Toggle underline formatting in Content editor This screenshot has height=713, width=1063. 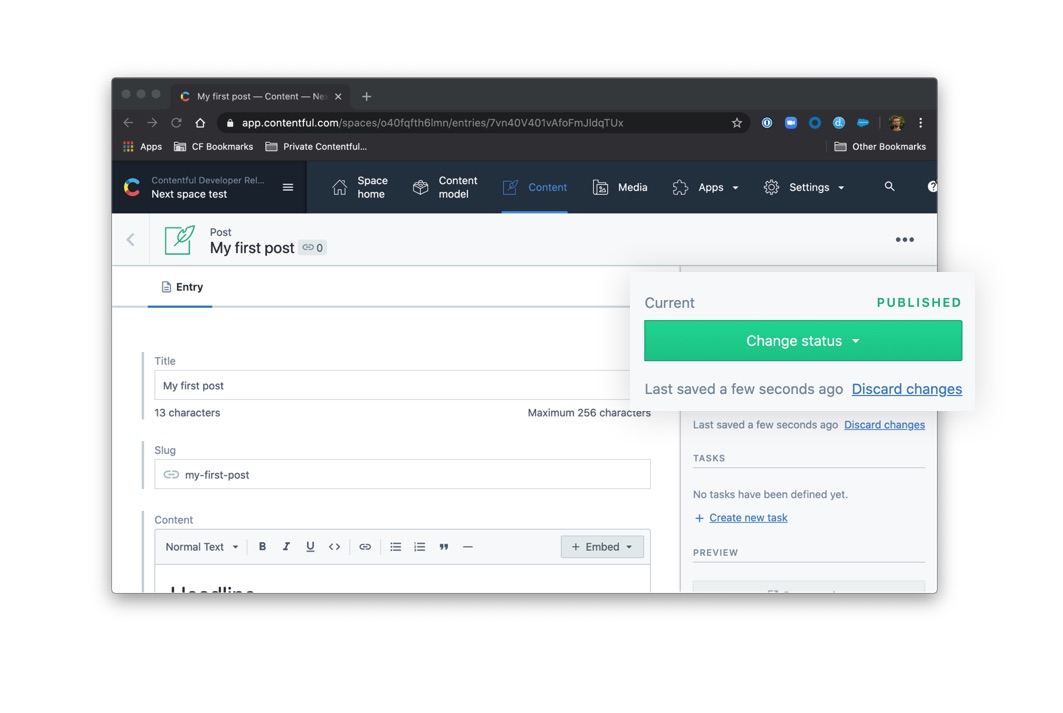[310, 546]
